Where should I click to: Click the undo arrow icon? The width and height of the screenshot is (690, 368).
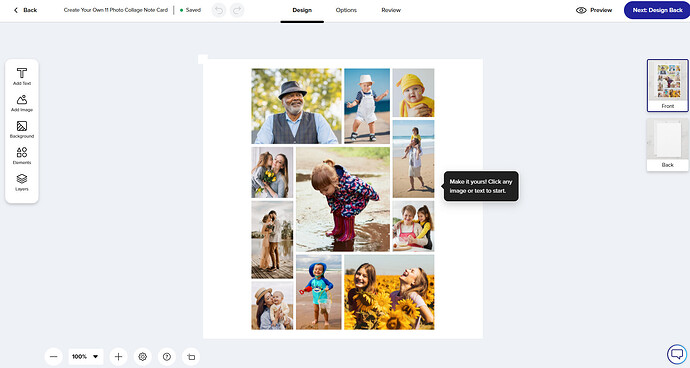tap(219, 10)
